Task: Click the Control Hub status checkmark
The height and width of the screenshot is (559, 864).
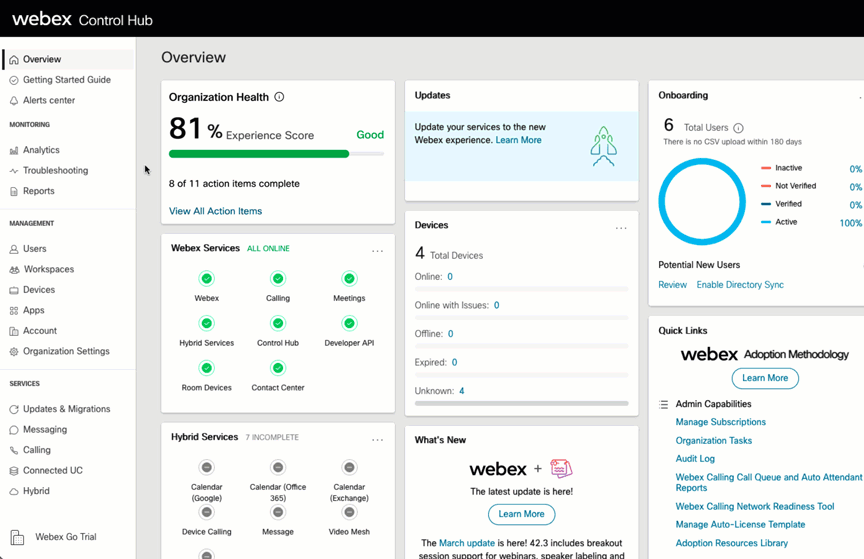Action: pyautogui.click(x=278, y=323)
